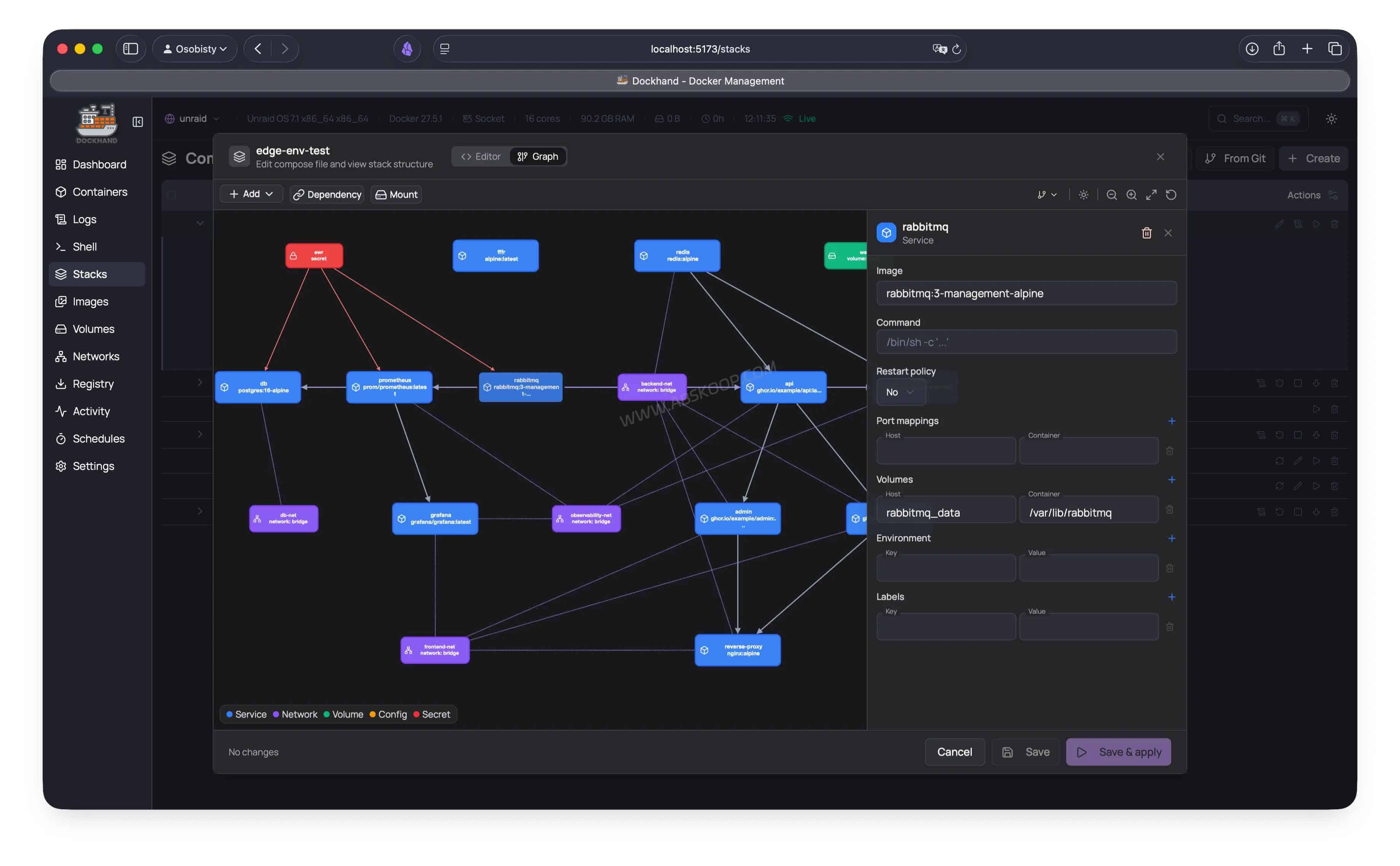Image resolution: width=1400 pixels, height=866 pixels.
Task: Open Registry sidebar entry
Action: tap(97, 384)
